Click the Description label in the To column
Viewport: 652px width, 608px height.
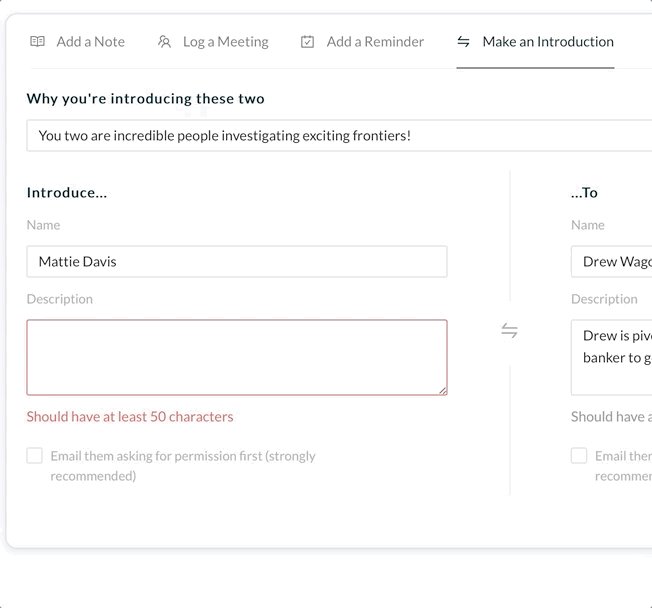coord(604,299)
